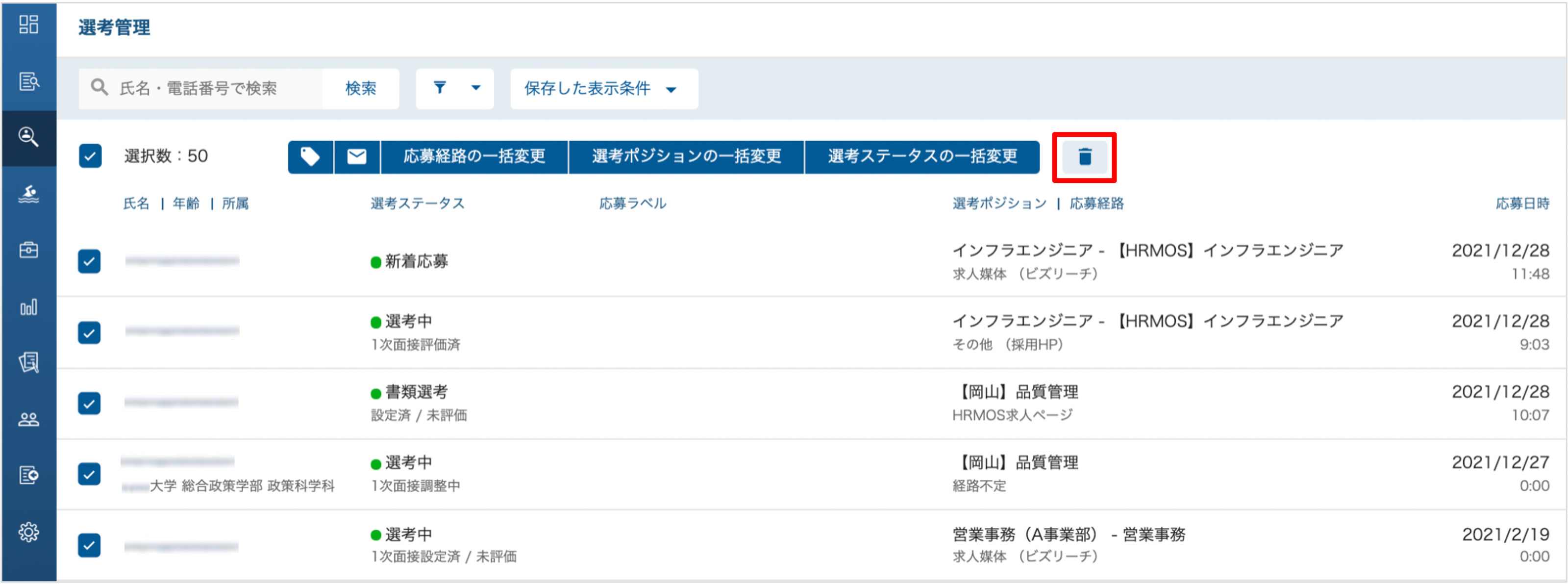Focus the 氏名・電話番号で検索 search field
1568x584 pixels.
coord(201,89)
